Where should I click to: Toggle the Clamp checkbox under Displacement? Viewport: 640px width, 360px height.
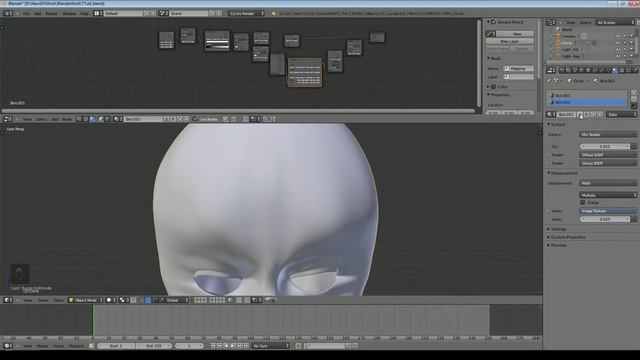(583, 202)
